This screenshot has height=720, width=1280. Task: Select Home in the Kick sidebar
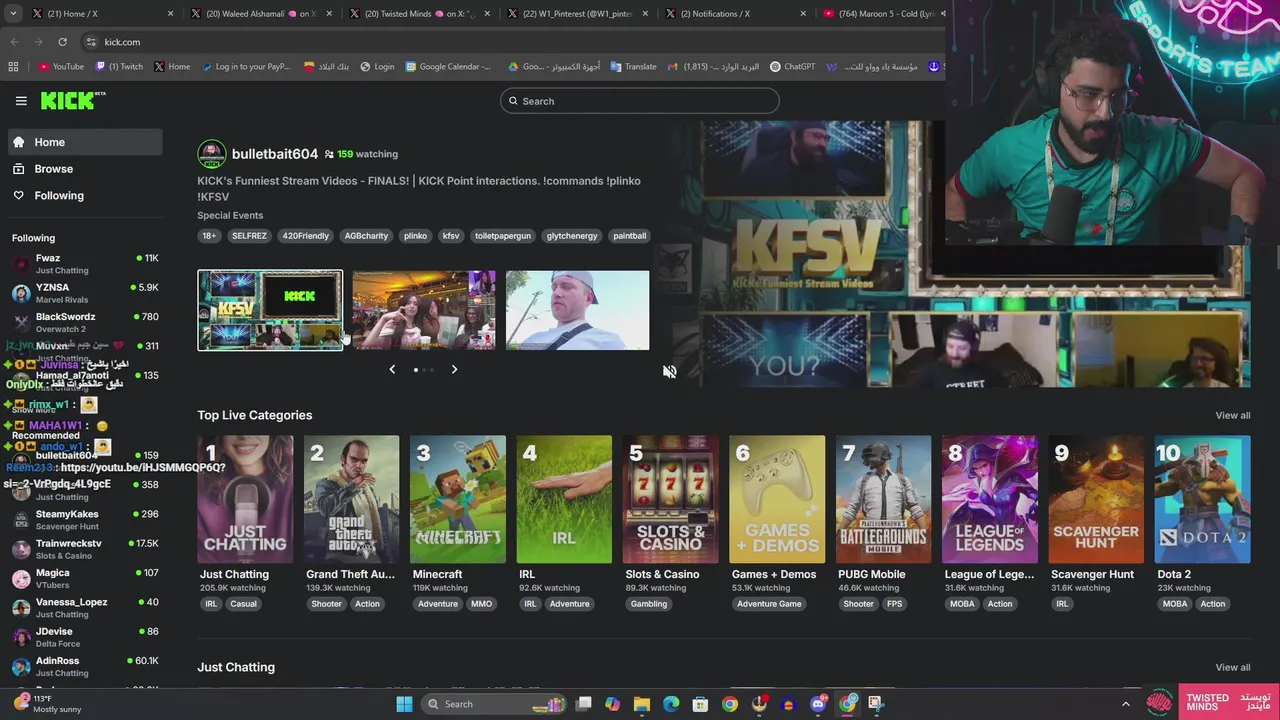pyautogui.click(x=86, y=142)
